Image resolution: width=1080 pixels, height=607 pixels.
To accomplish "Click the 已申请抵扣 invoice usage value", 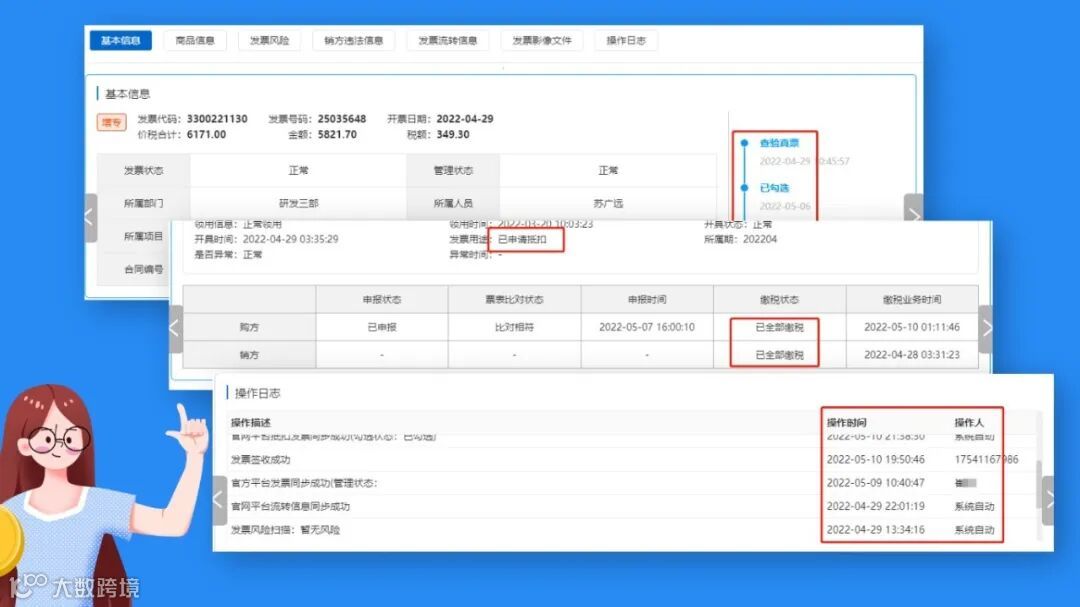I will [x=522, y=239].
